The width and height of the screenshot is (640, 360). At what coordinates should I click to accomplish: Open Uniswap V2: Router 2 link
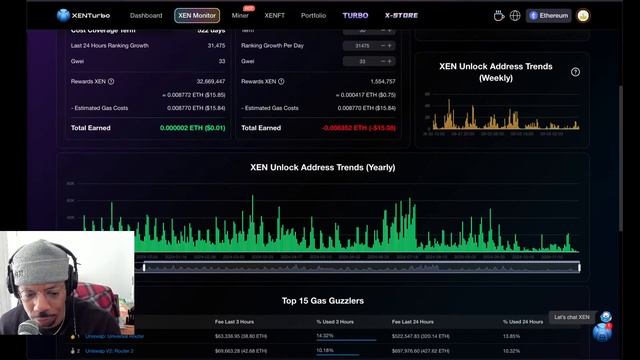[x=109, y=351]
